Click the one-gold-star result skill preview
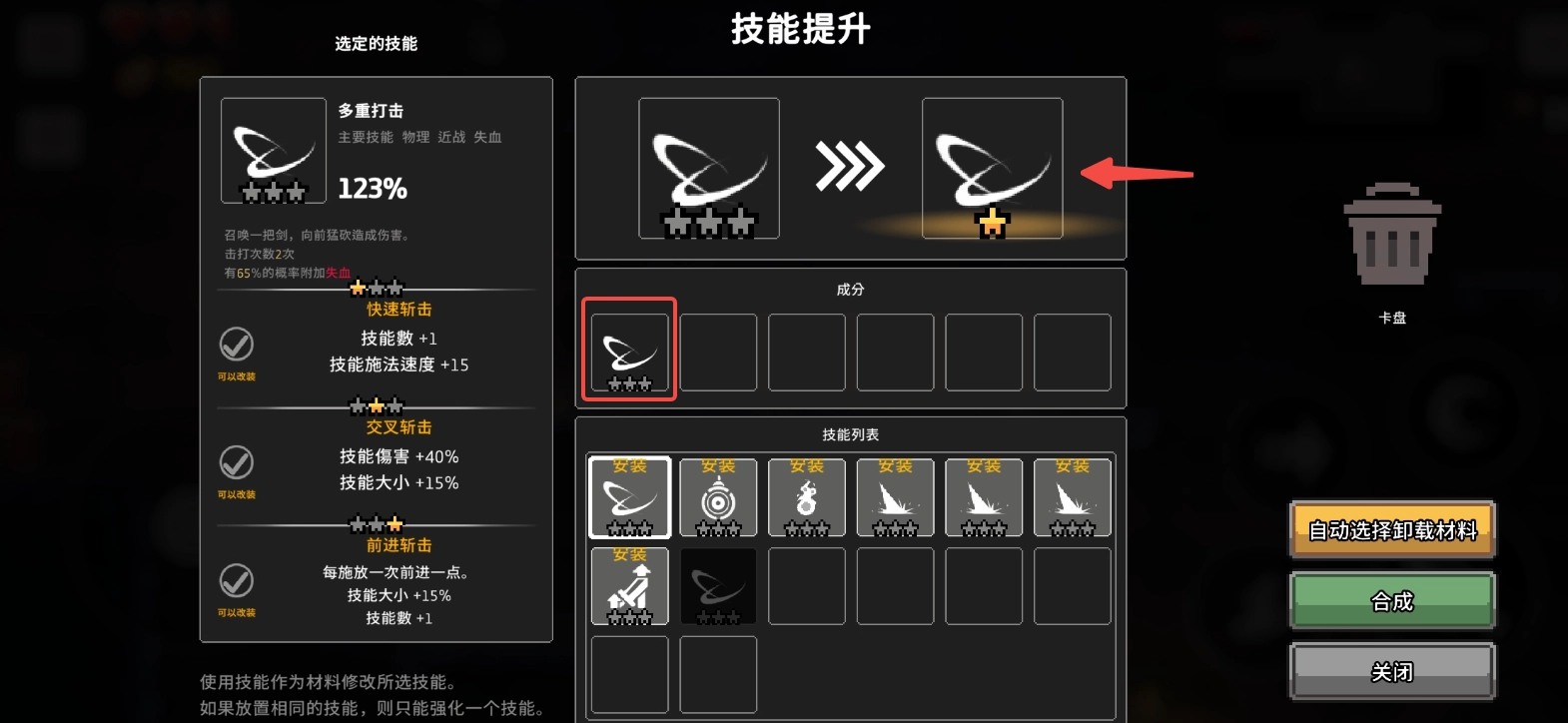 pyautogui.click(x=992, y=168)
